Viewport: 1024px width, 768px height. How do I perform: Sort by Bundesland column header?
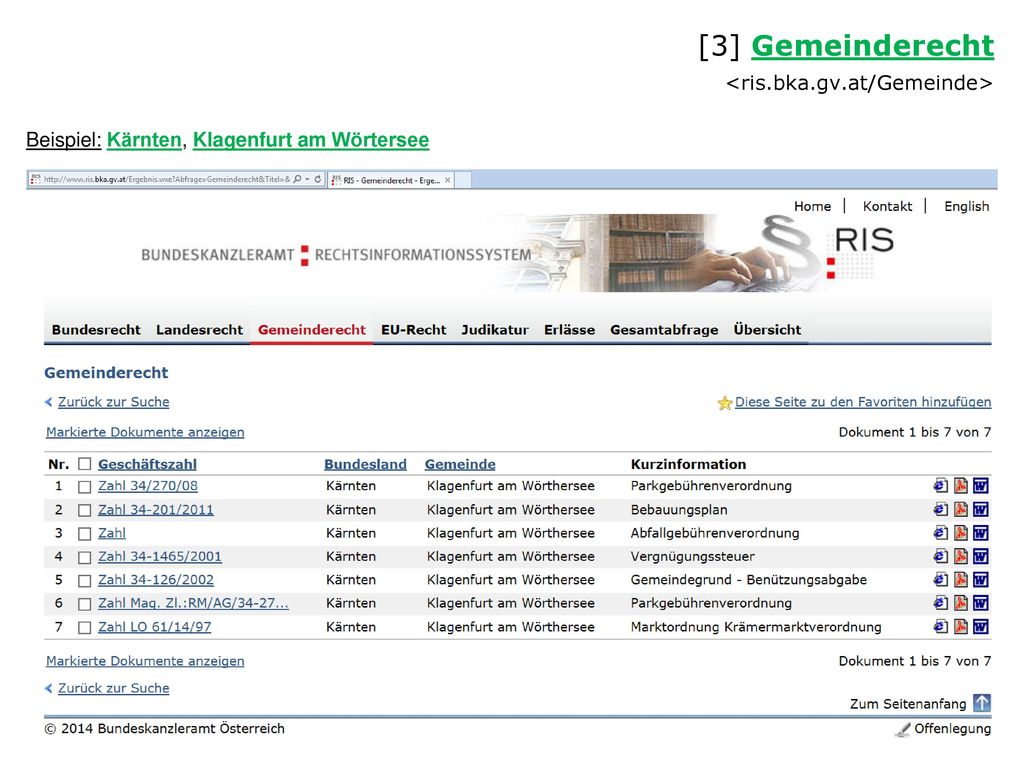(x=365, y=464)
